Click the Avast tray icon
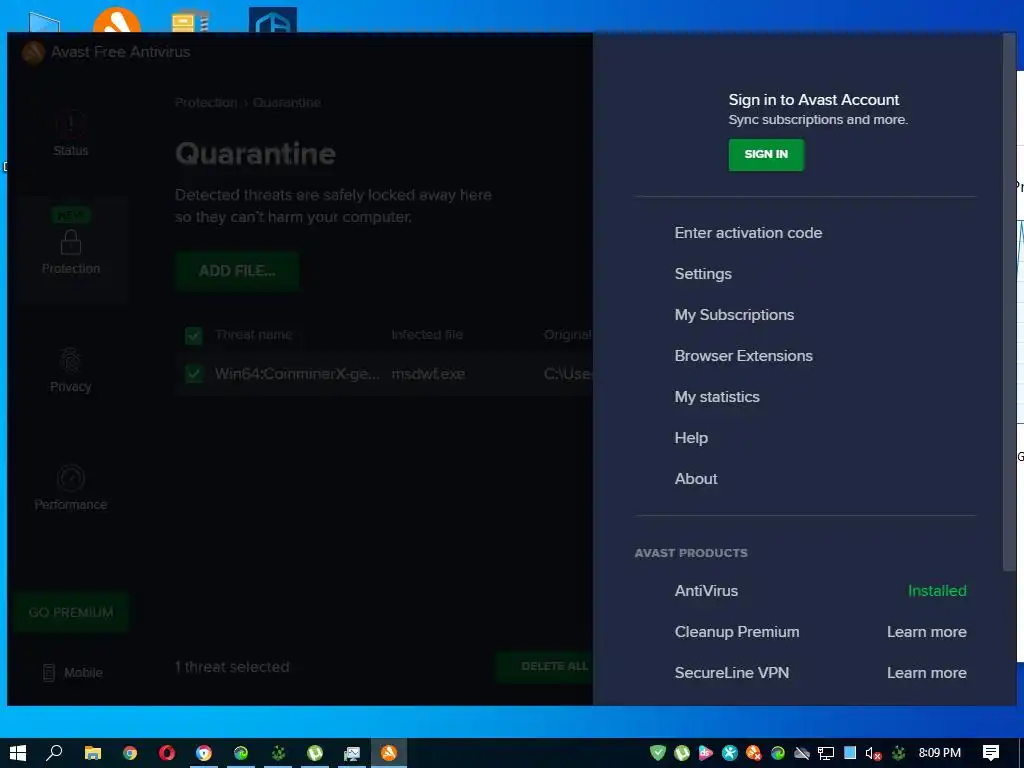The image size is (1024, 768). pyautogui.click(x=754, y=753)
